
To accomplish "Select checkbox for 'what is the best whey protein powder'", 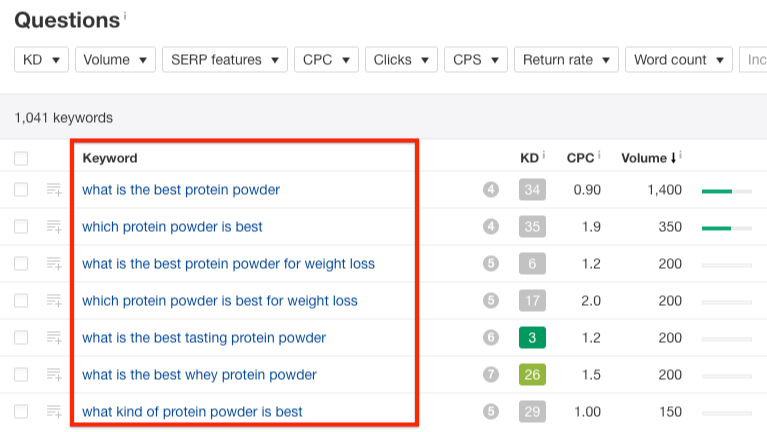I will tap(21, 375).
